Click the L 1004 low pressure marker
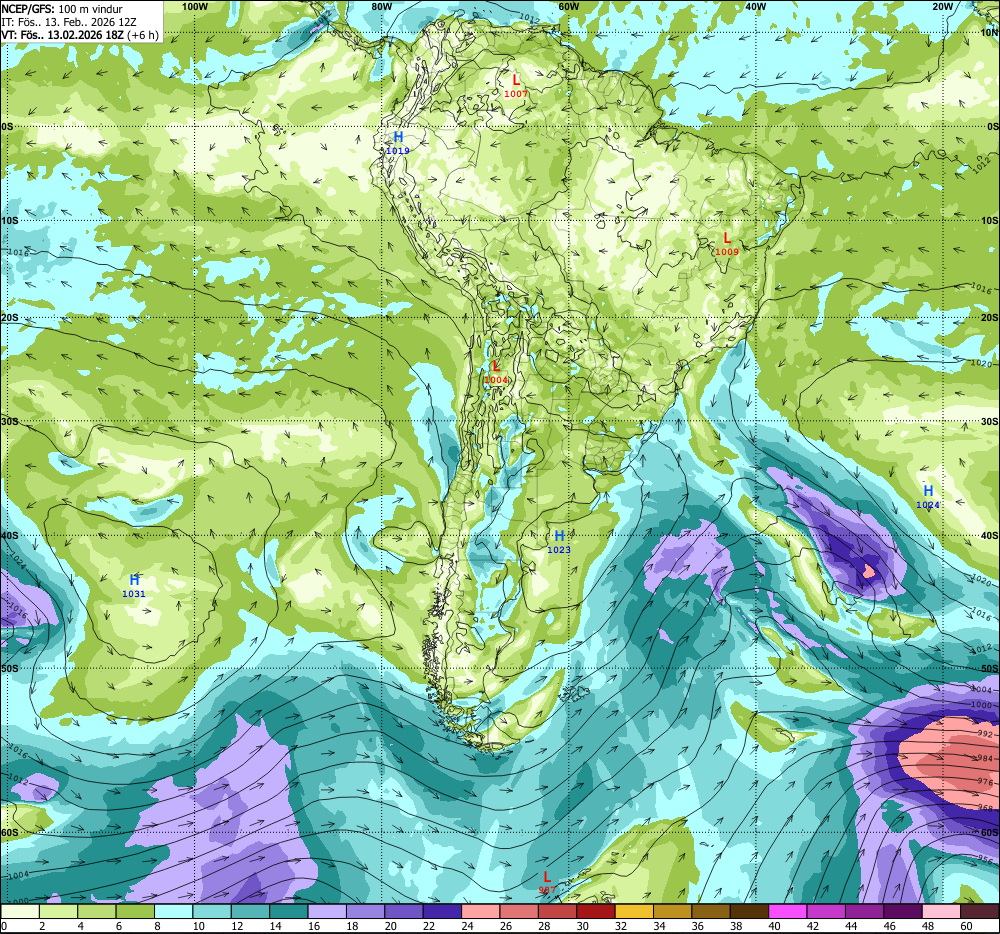 [x=496, y=372]
